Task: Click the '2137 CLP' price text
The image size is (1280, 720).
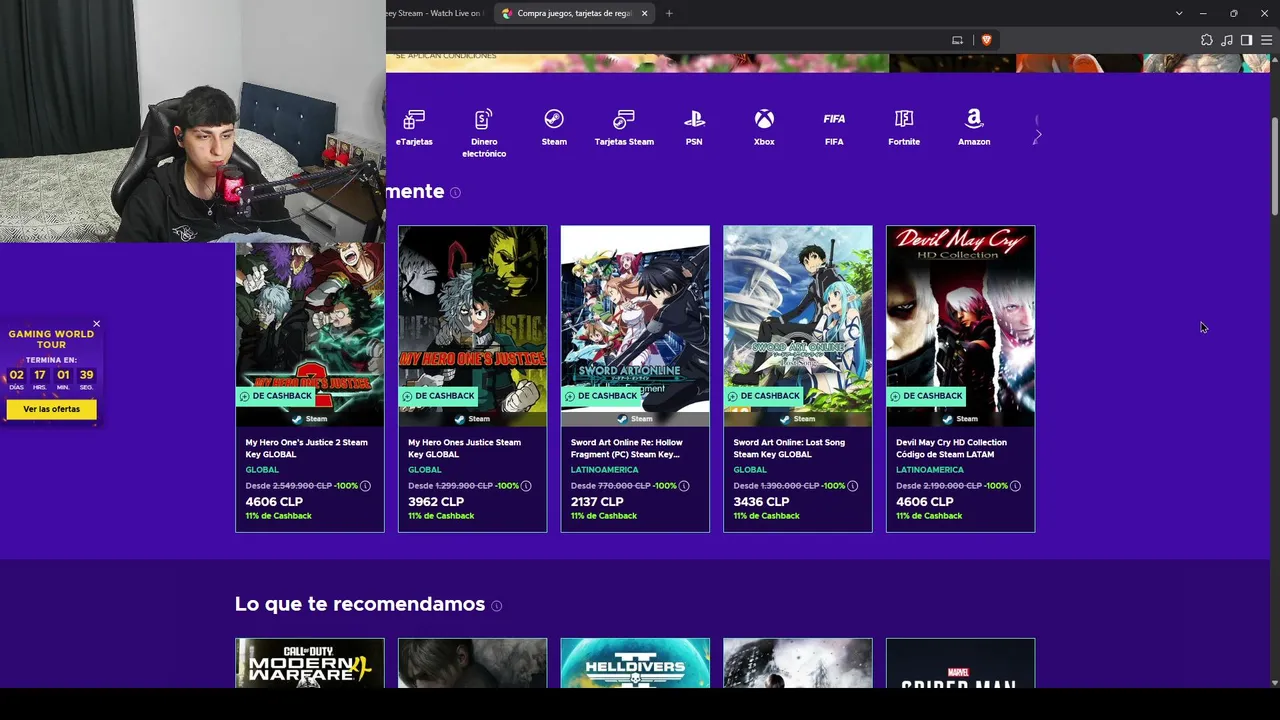Action: click(597, 502)
